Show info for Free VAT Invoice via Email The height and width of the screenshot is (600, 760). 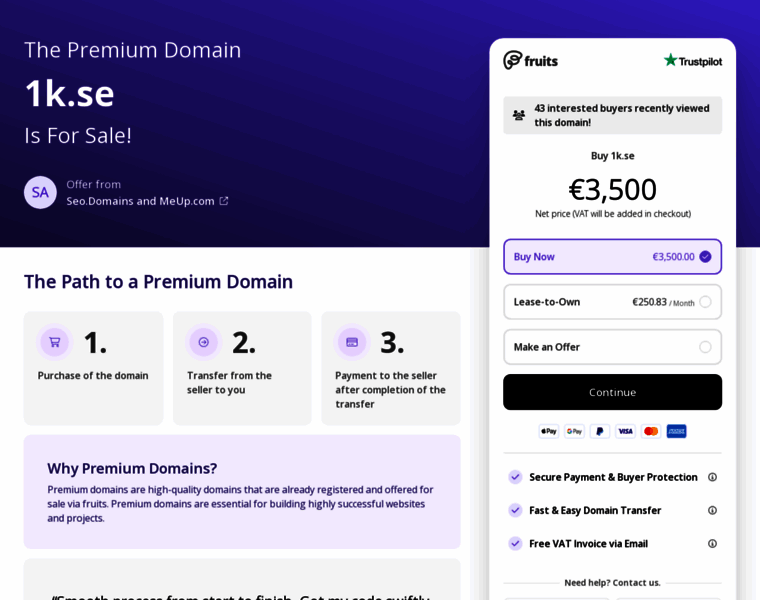tap(713, 543)
